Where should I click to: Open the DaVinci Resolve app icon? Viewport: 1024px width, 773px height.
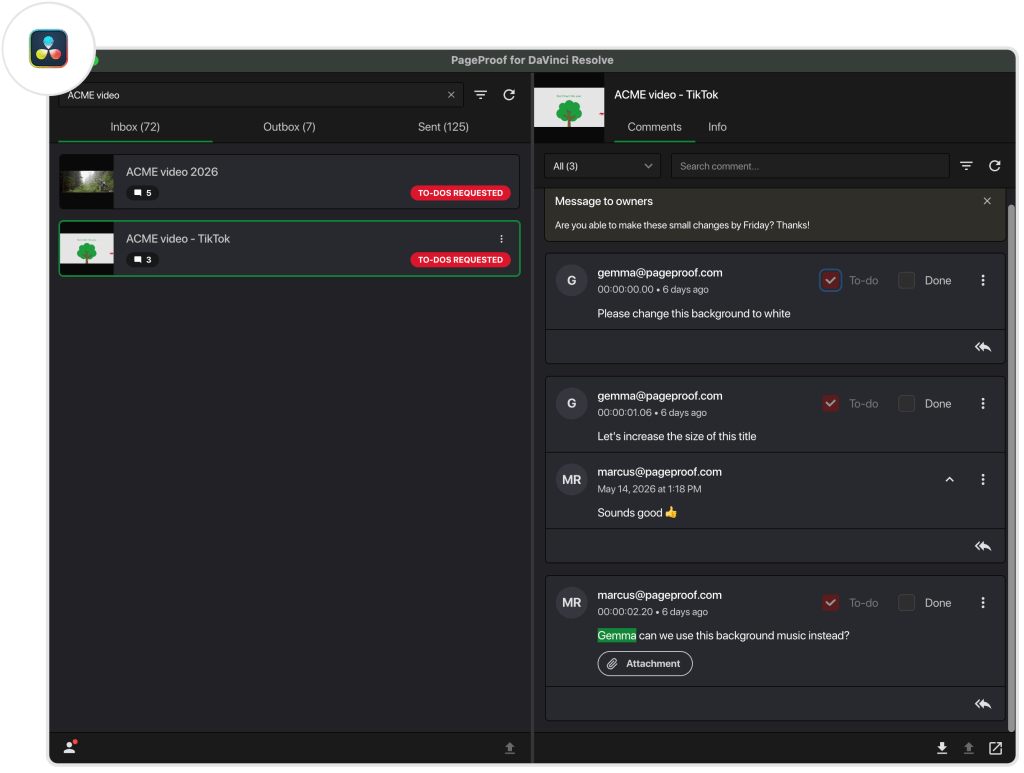click(48, 49)
